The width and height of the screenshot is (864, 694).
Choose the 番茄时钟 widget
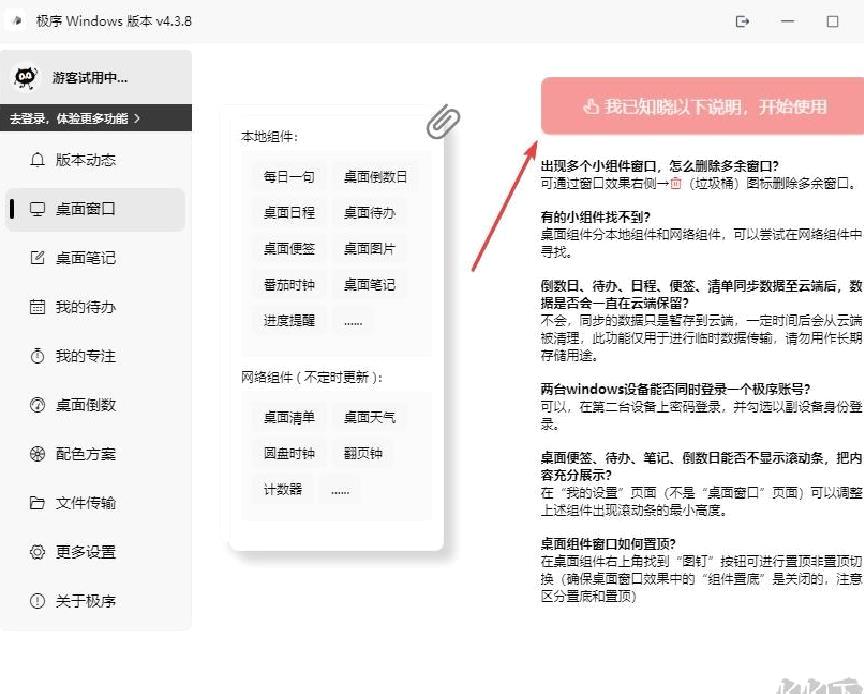point(289,284)
